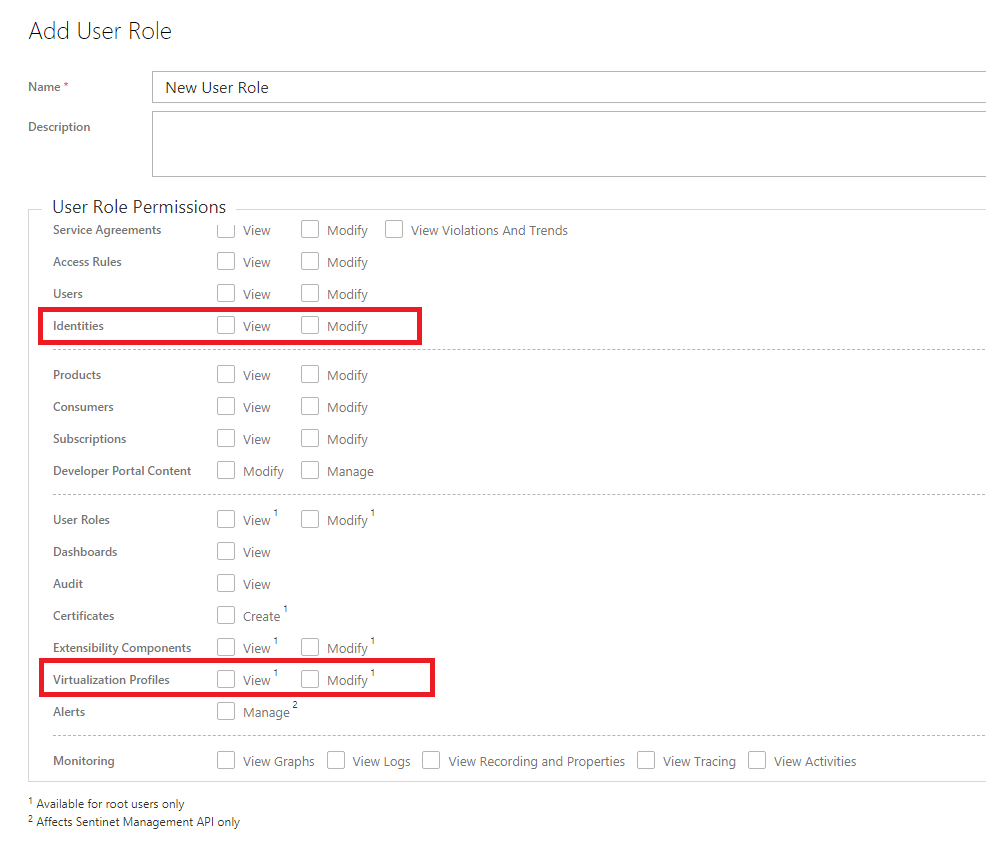Viewport: 986px width, 841px height.
Task: Check View for Products
Action: [x=226, y=375]
